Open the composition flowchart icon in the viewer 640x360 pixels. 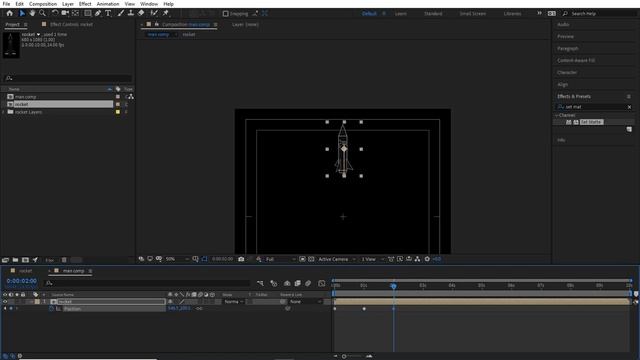pyautogui.click(x=417, y=259)
